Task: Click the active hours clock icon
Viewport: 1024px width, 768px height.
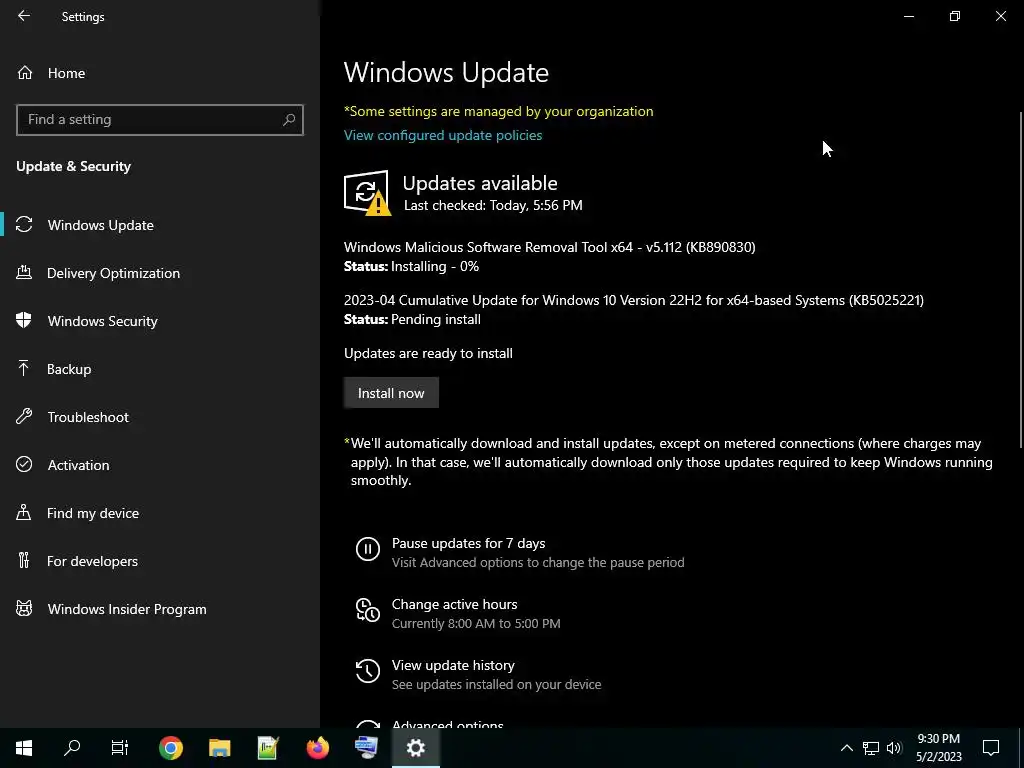Action: click(368, 610)
